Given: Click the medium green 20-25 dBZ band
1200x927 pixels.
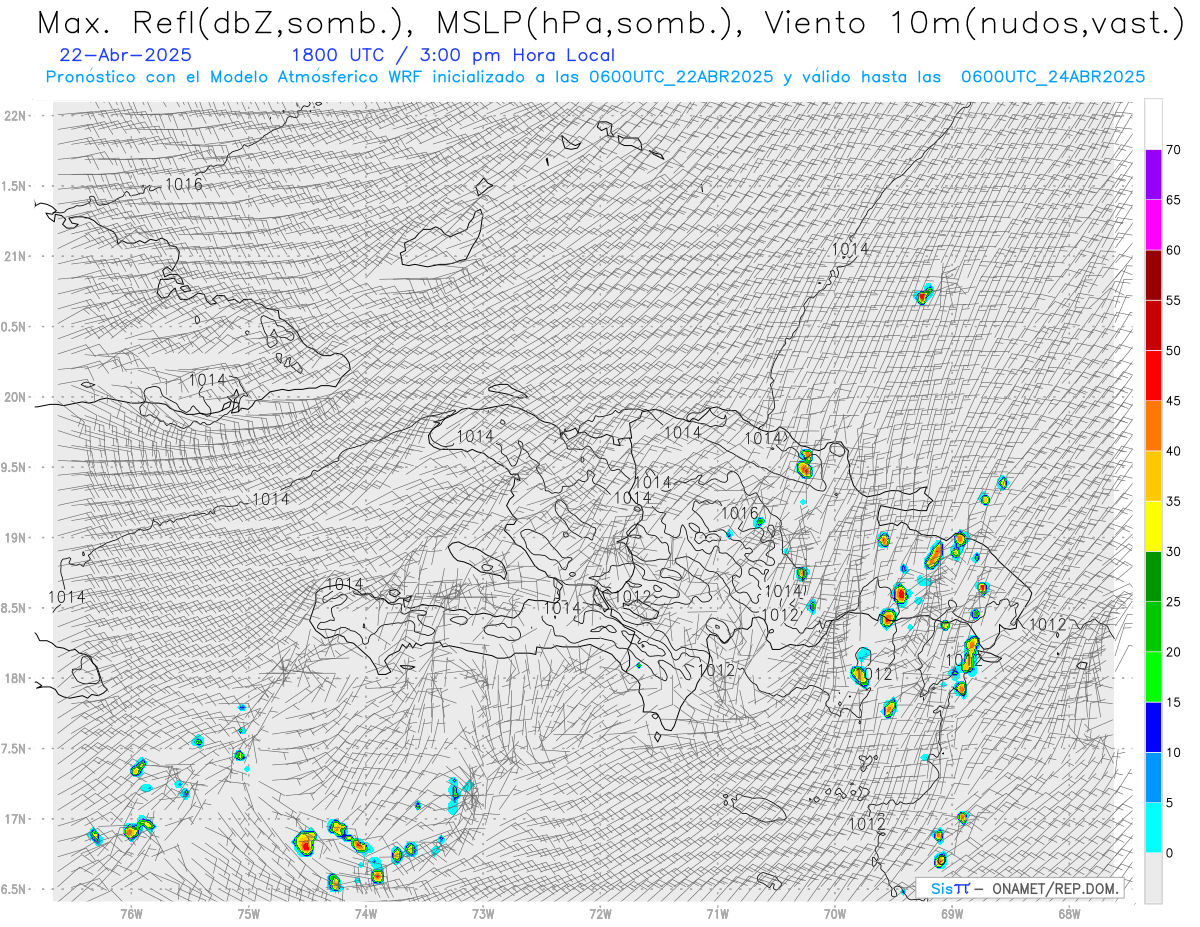Looking at the screenshot, I should tap(1153, 627).
